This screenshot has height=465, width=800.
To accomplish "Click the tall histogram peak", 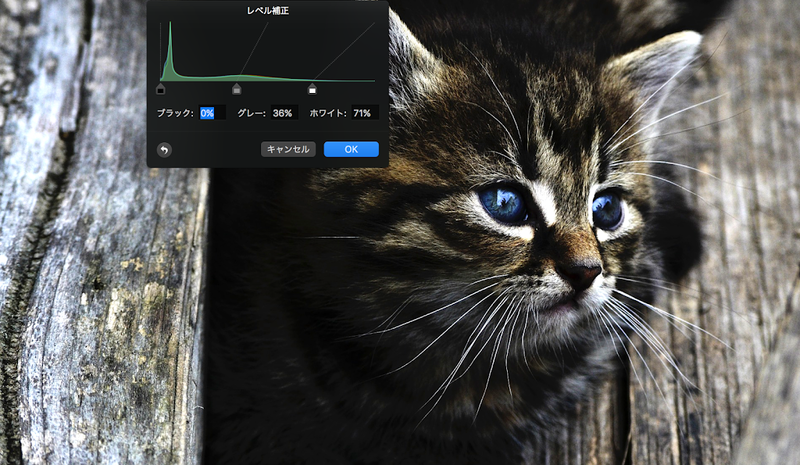I will pos(169,50).
